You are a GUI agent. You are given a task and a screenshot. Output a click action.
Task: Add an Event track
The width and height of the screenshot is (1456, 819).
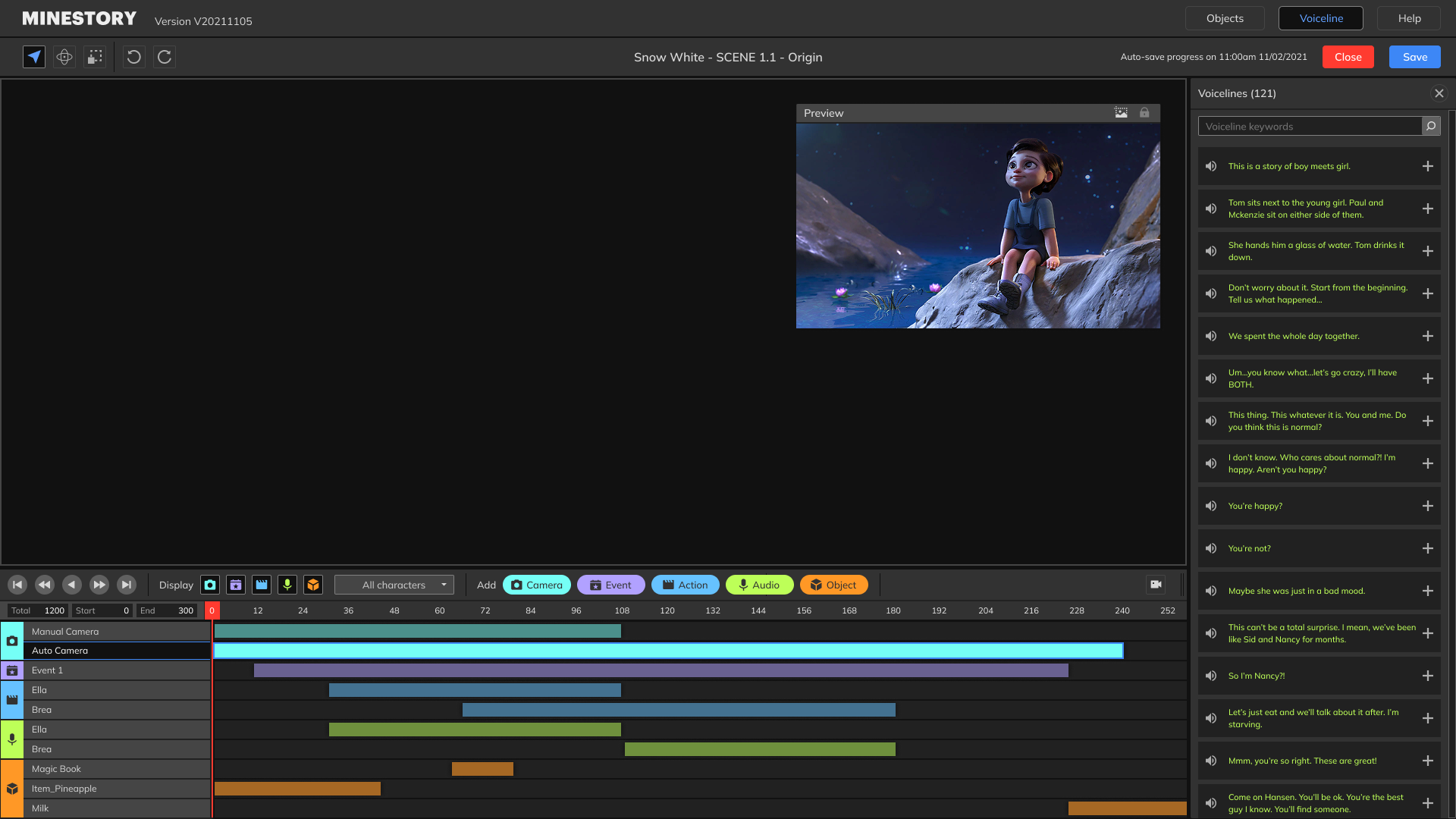[x=611, y=585]
